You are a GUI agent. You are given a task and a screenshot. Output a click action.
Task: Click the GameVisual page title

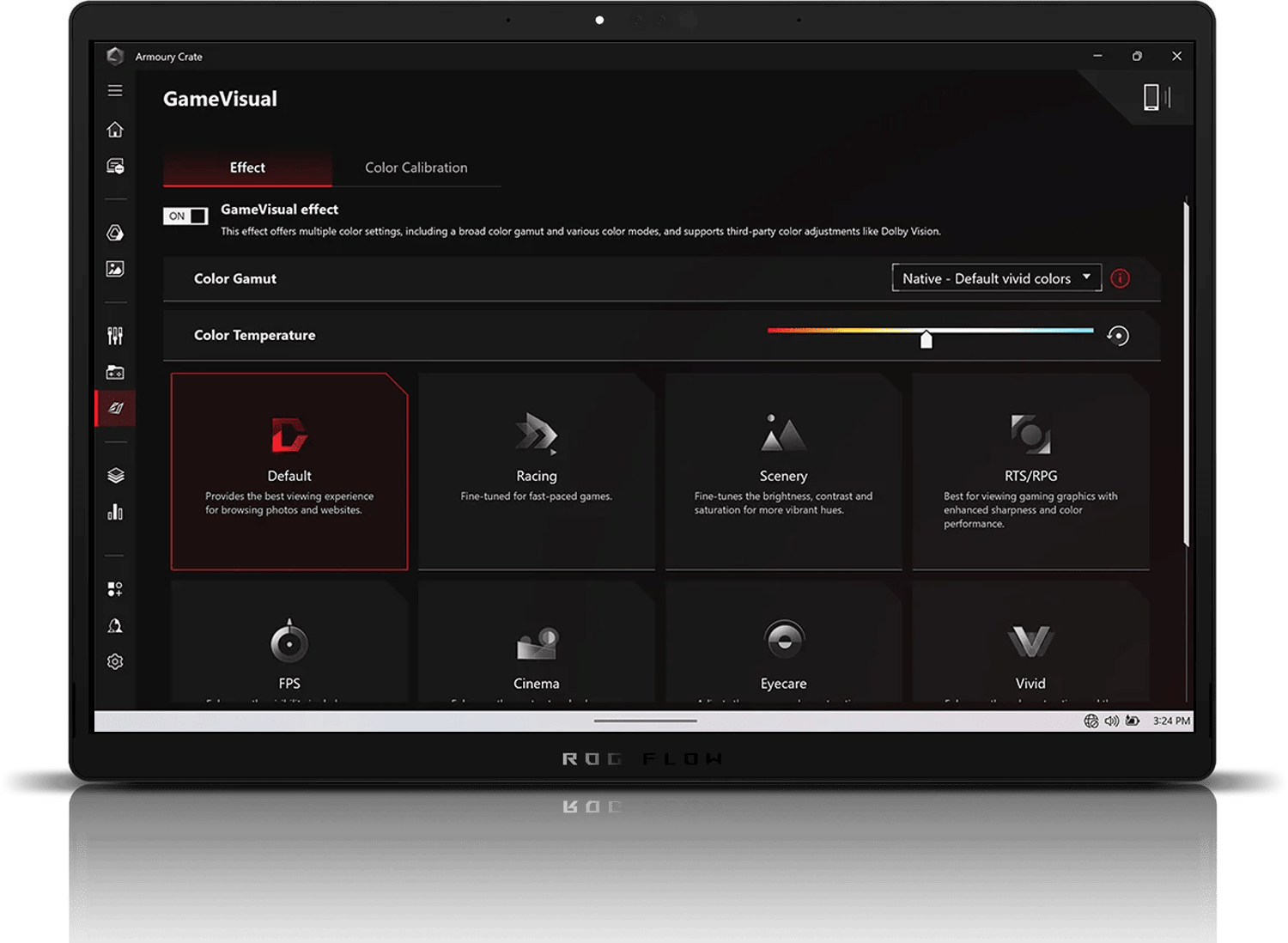click(x=220, y=99)
